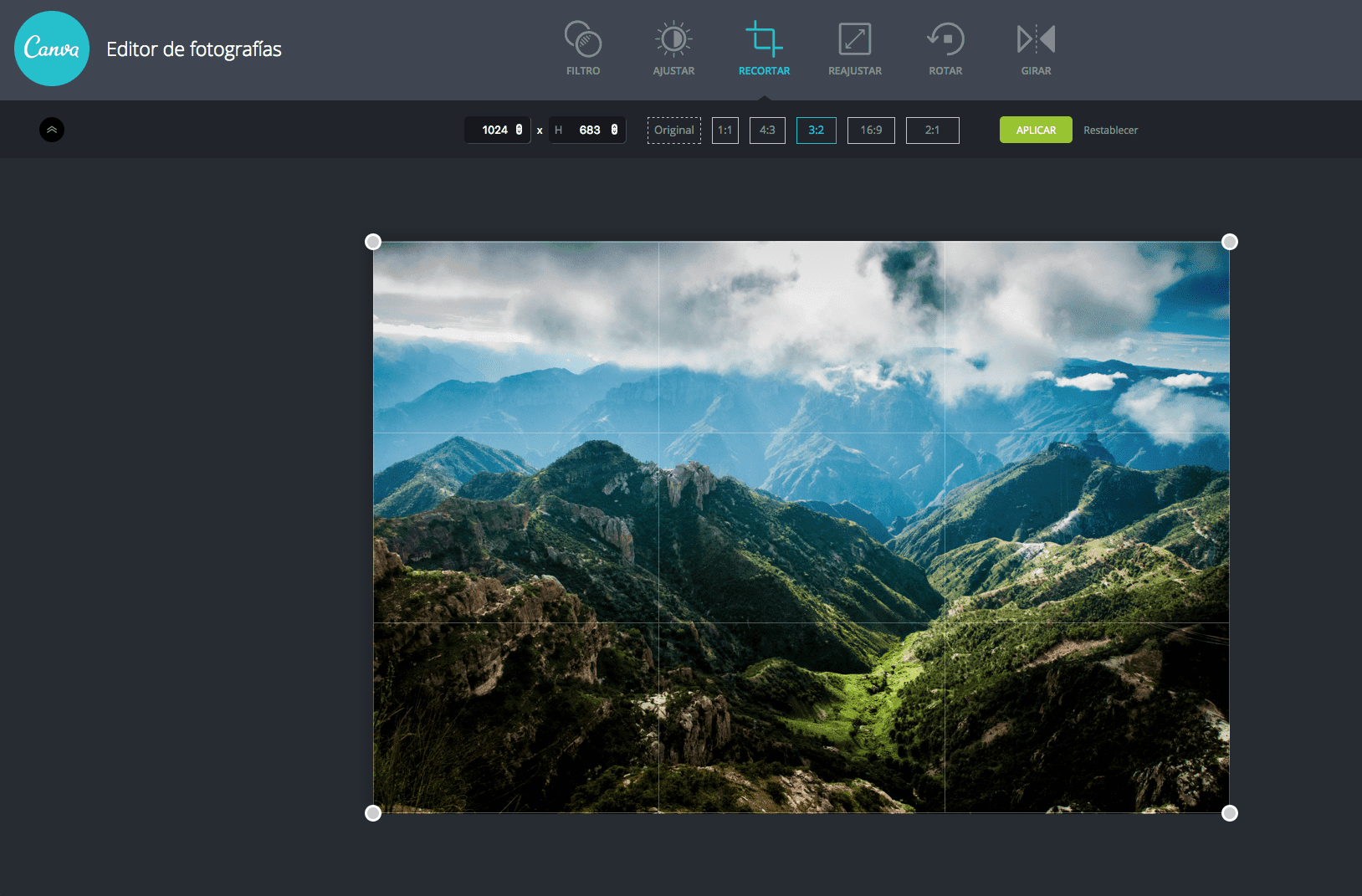This screenshot has height=896, width=1362.
Task: Apply the crop with APLICAR
Action: (x=1036, y=130)
